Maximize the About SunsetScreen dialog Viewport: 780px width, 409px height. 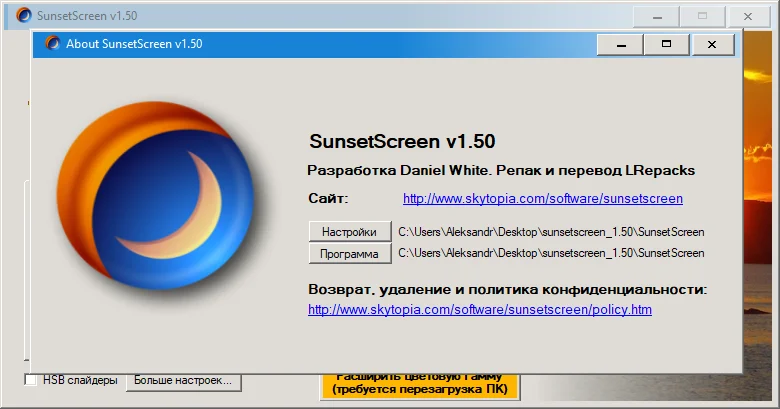pyautogui.click(x=666, y=44)
